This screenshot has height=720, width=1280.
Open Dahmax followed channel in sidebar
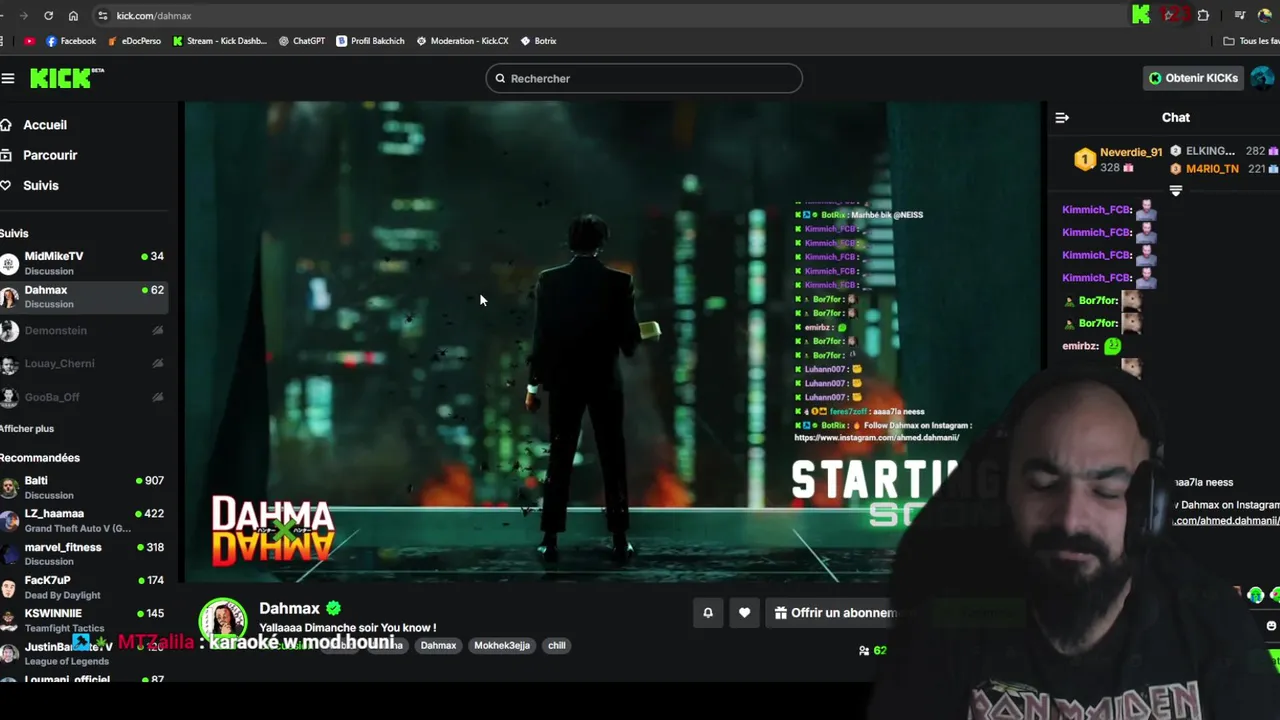coord(84,297)
